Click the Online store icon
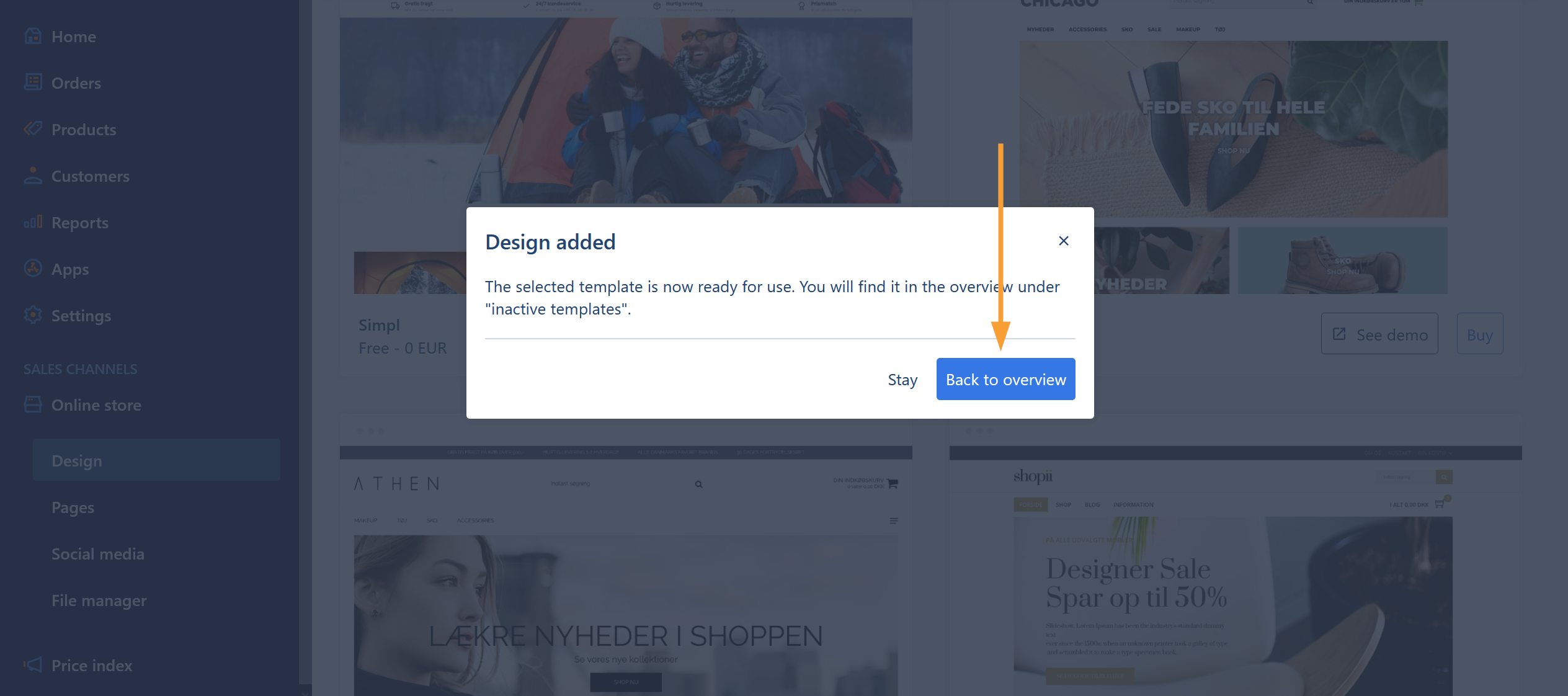Image resolution: width=1568 pixels, height=696 pixels. [x=33, y=404]
